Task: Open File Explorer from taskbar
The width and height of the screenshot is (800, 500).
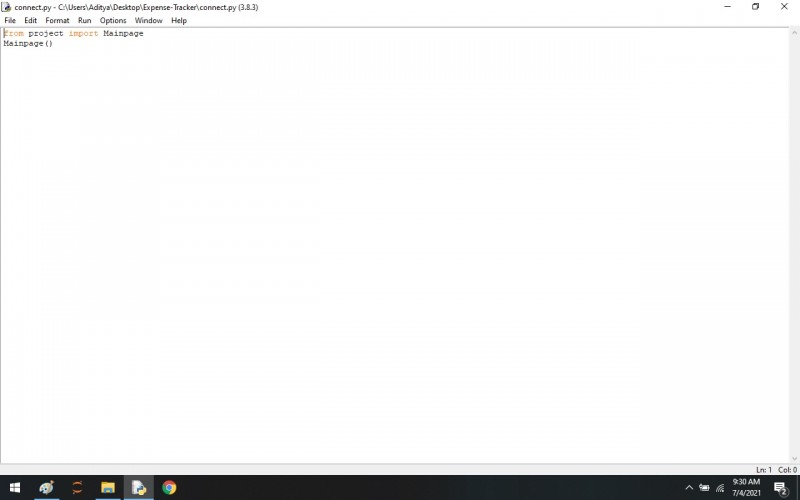Action: [x=108, y=488]
